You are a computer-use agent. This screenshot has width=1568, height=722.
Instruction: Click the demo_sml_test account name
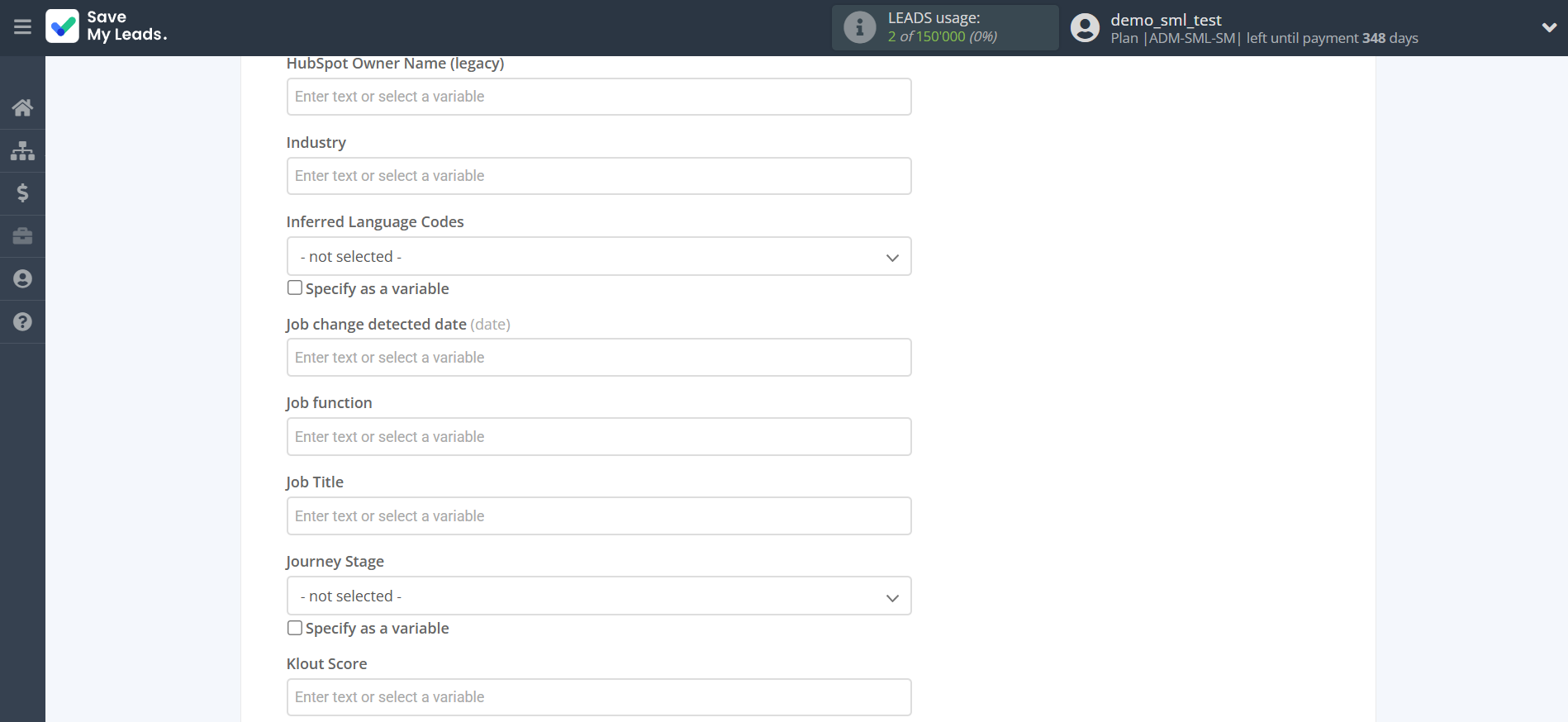tap(1165, 20)
